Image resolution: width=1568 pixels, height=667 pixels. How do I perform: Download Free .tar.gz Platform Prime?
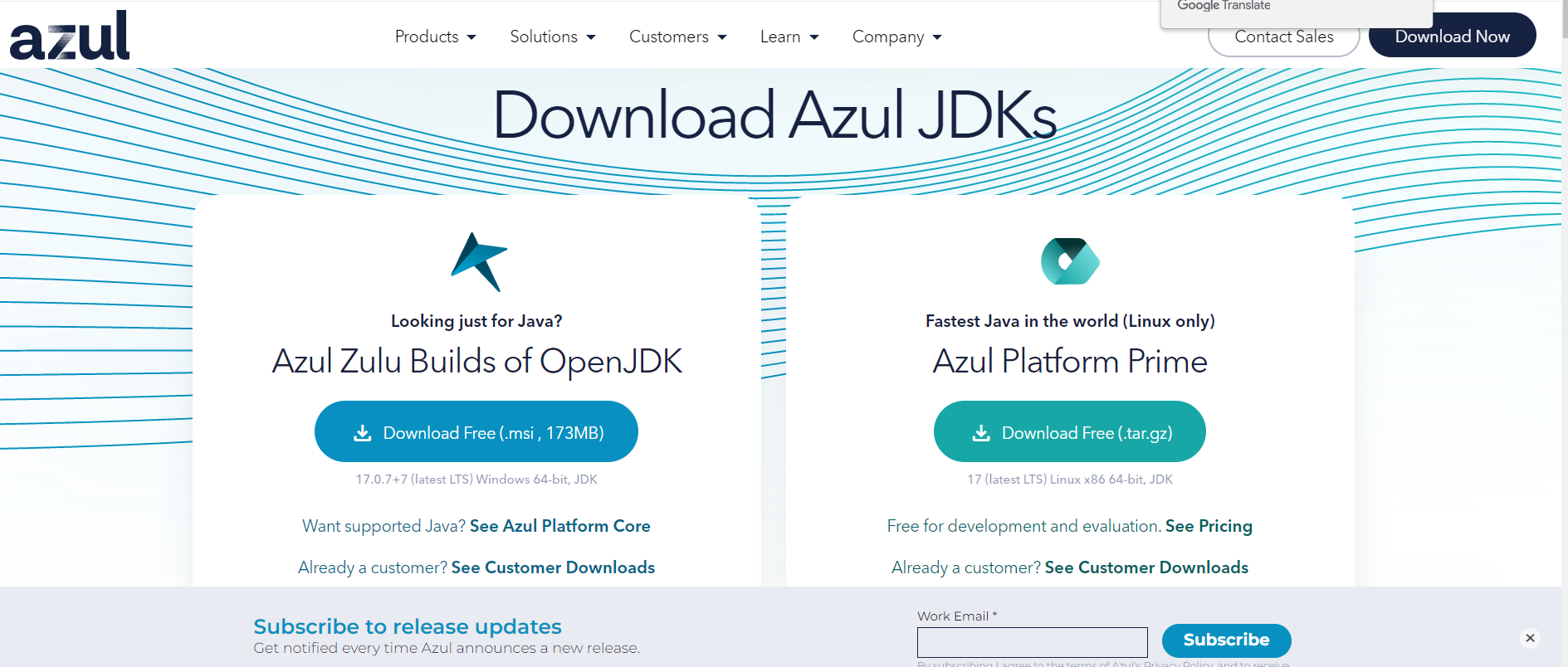pos(1070,431)
